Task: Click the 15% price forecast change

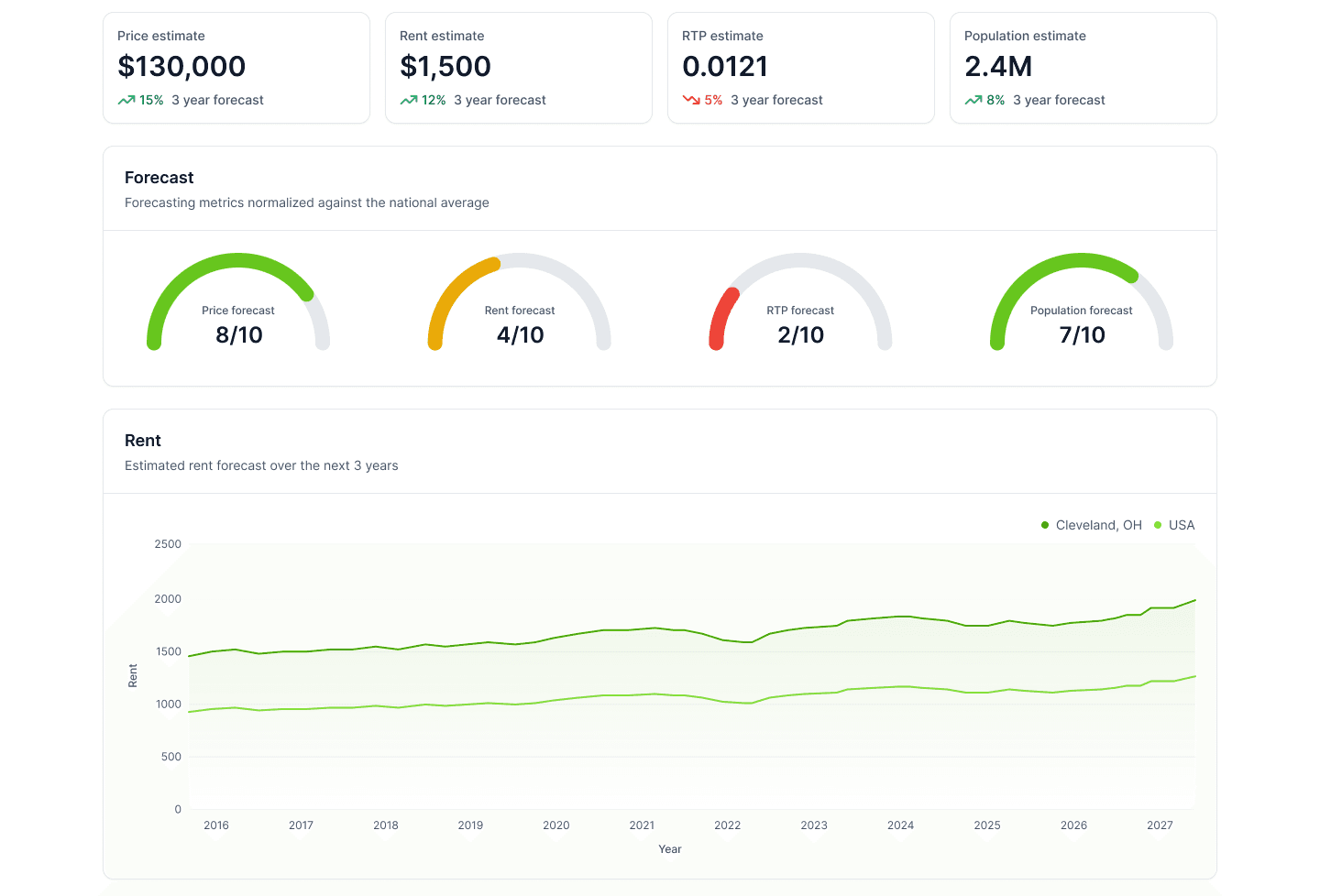Action: [151, 100]
